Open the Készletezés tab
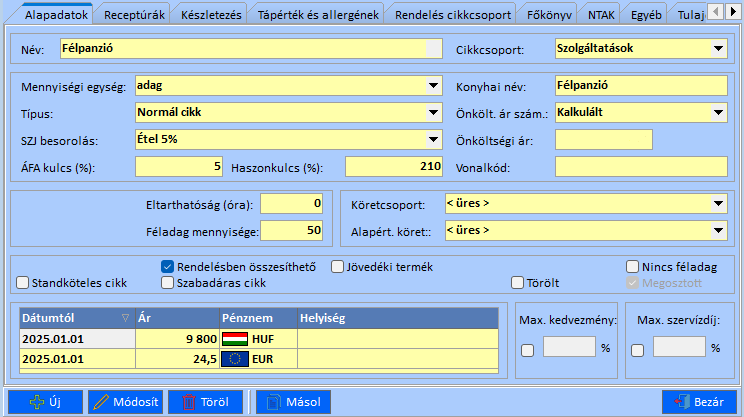 211,15
